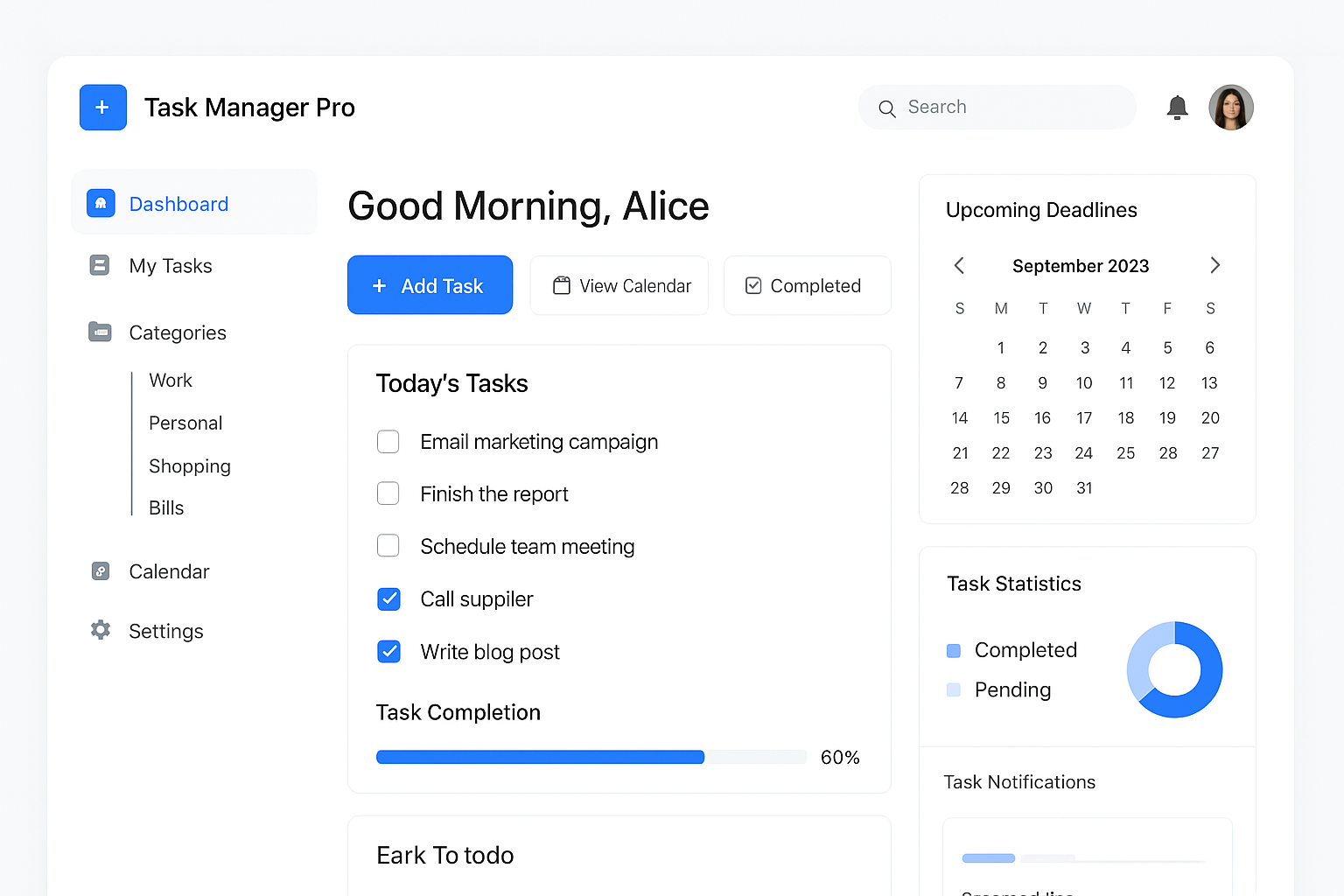Go to next month in calendar

tap(1214, 265)
